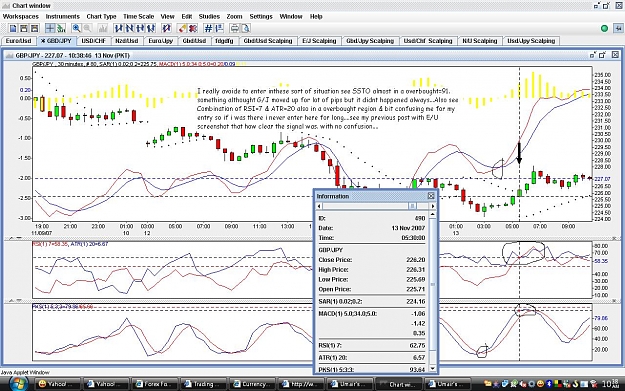Click the Close Price value 226.20

tap(416, 259)
